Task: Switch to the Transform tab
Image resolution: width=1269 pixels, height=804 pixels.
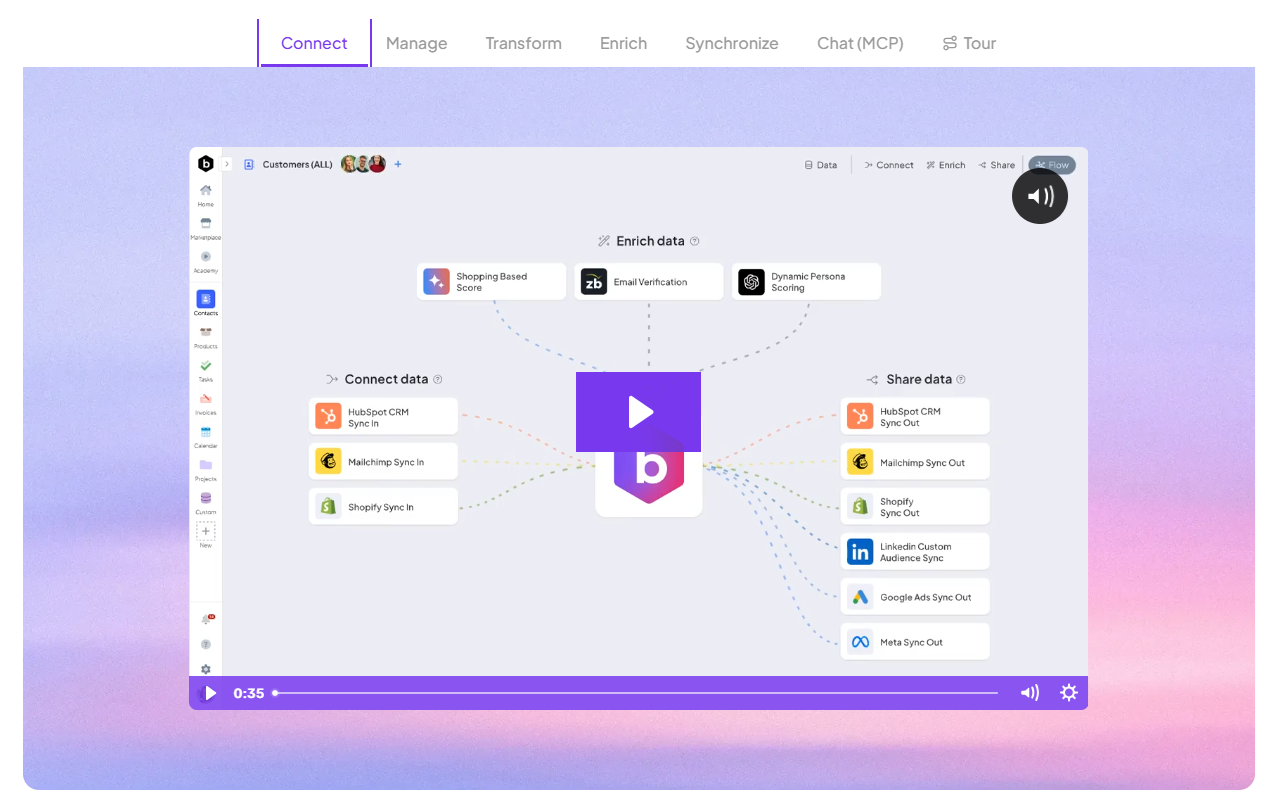Action: [523, 43]
